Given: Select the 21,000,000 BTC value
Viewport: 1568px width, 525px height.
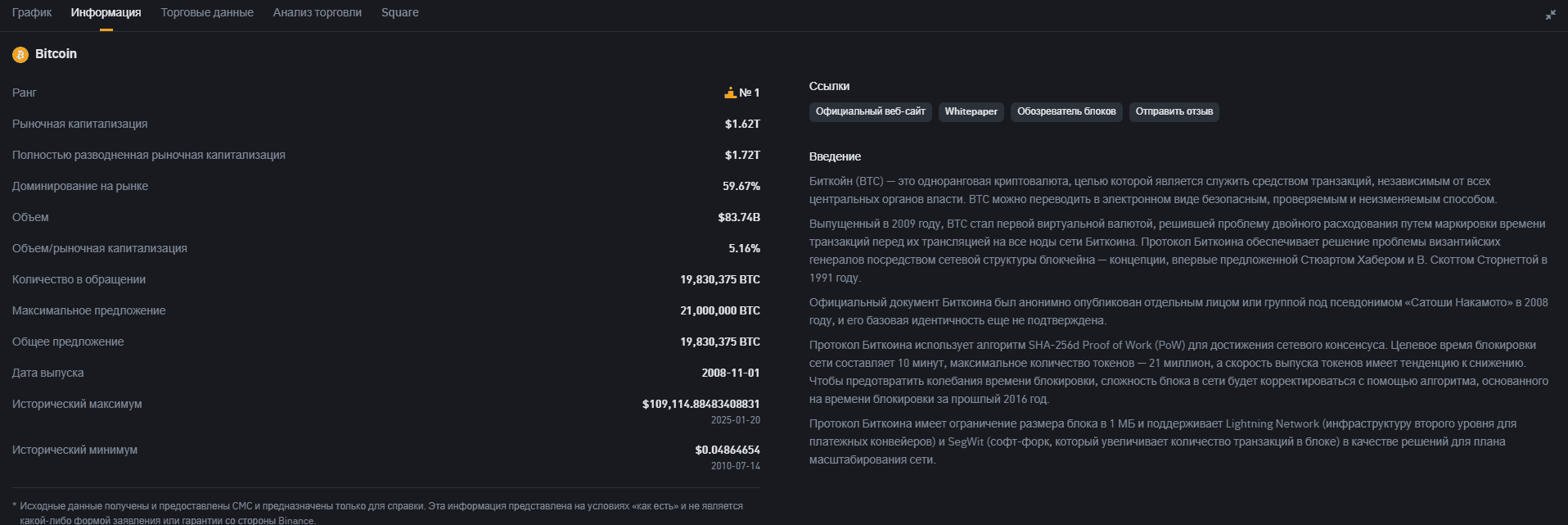Looking at the screenshot, I should 720,310.
